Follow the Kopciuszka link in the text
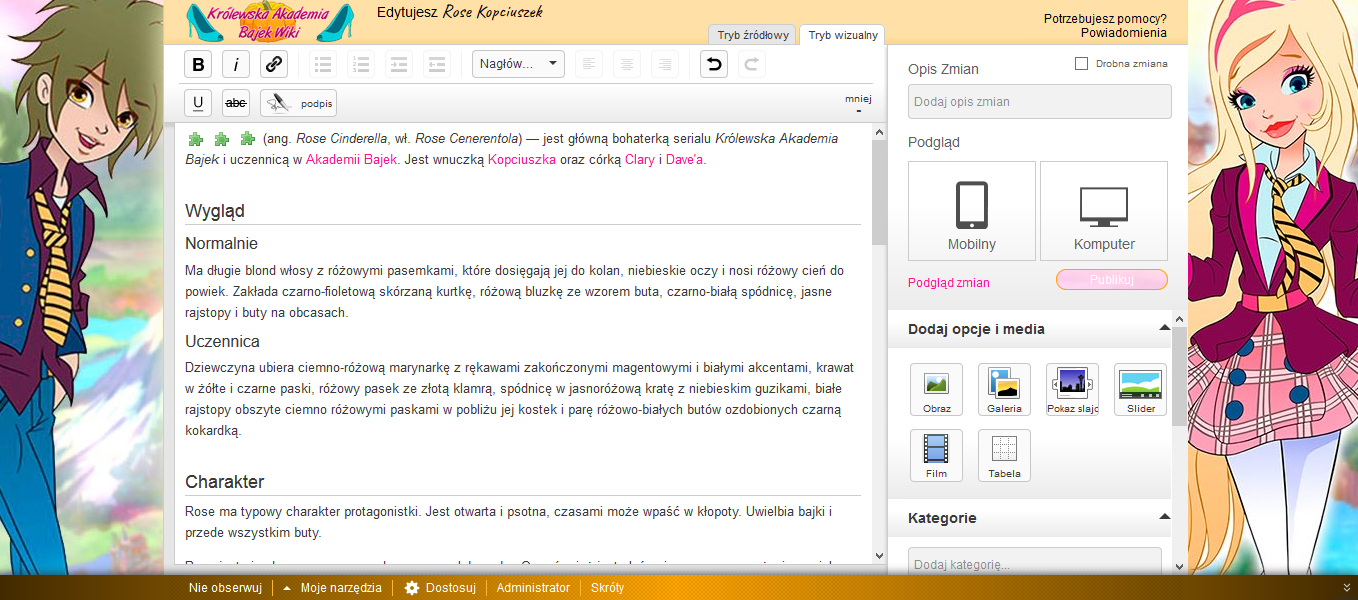 click(x=522, y=159)
